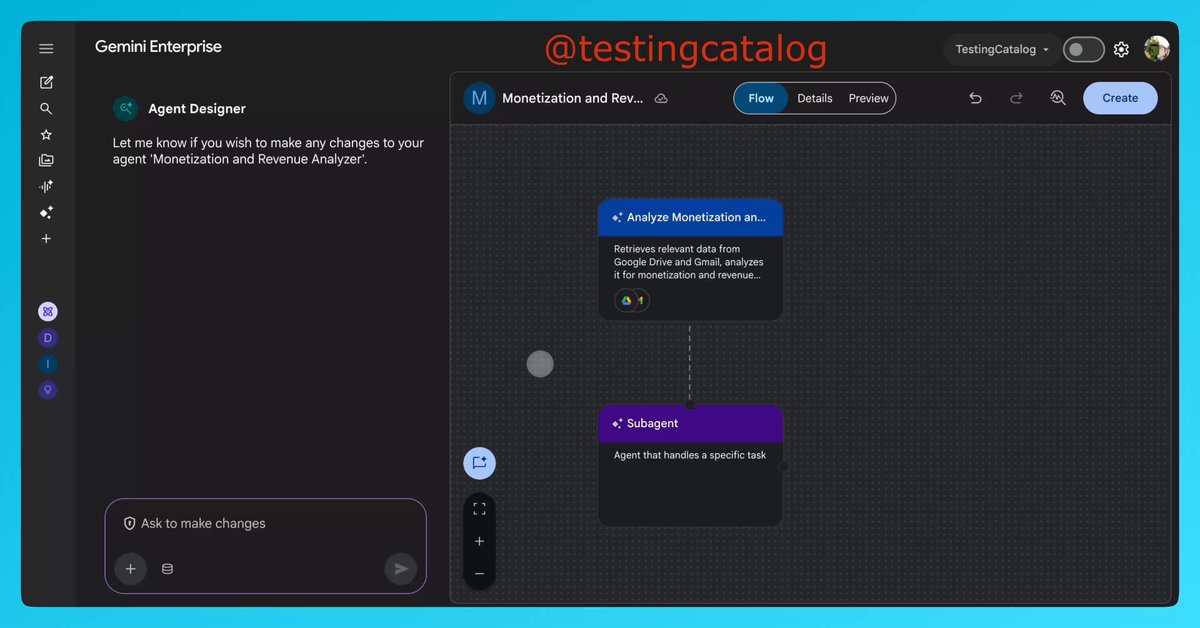Expand the TestingCatalog dropdown
Image resolution: width=1200 pixels, height=628 pixels.
click(1002, 49)
